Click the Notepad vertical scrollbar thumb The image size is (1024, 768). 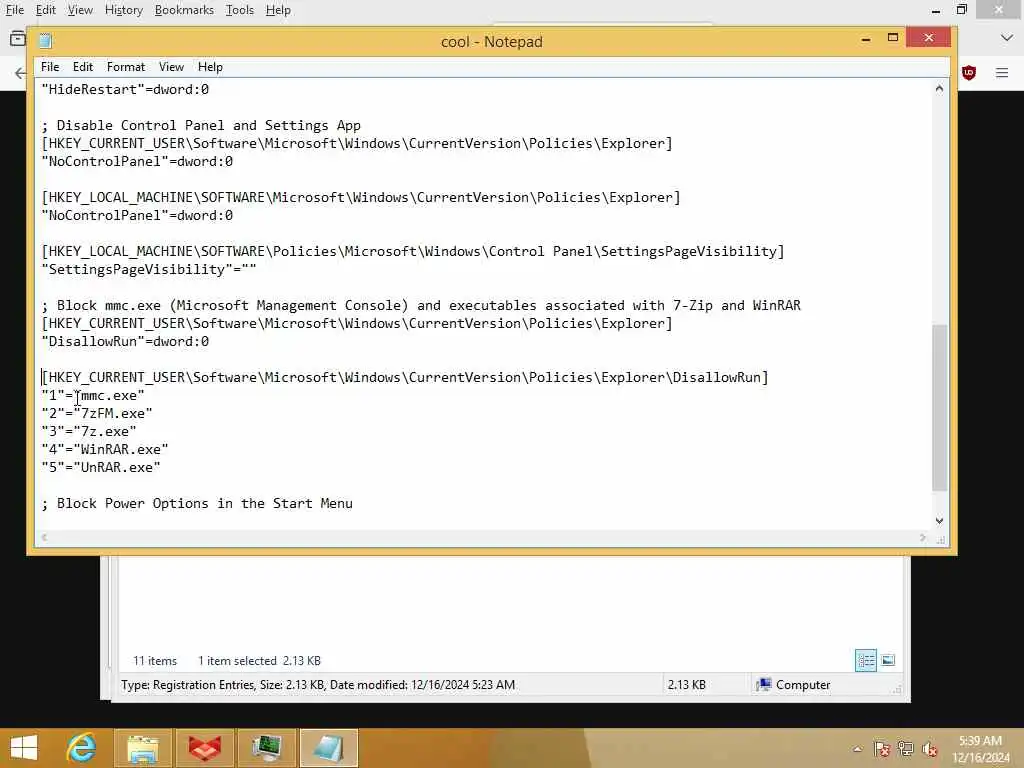pos(939,407)
